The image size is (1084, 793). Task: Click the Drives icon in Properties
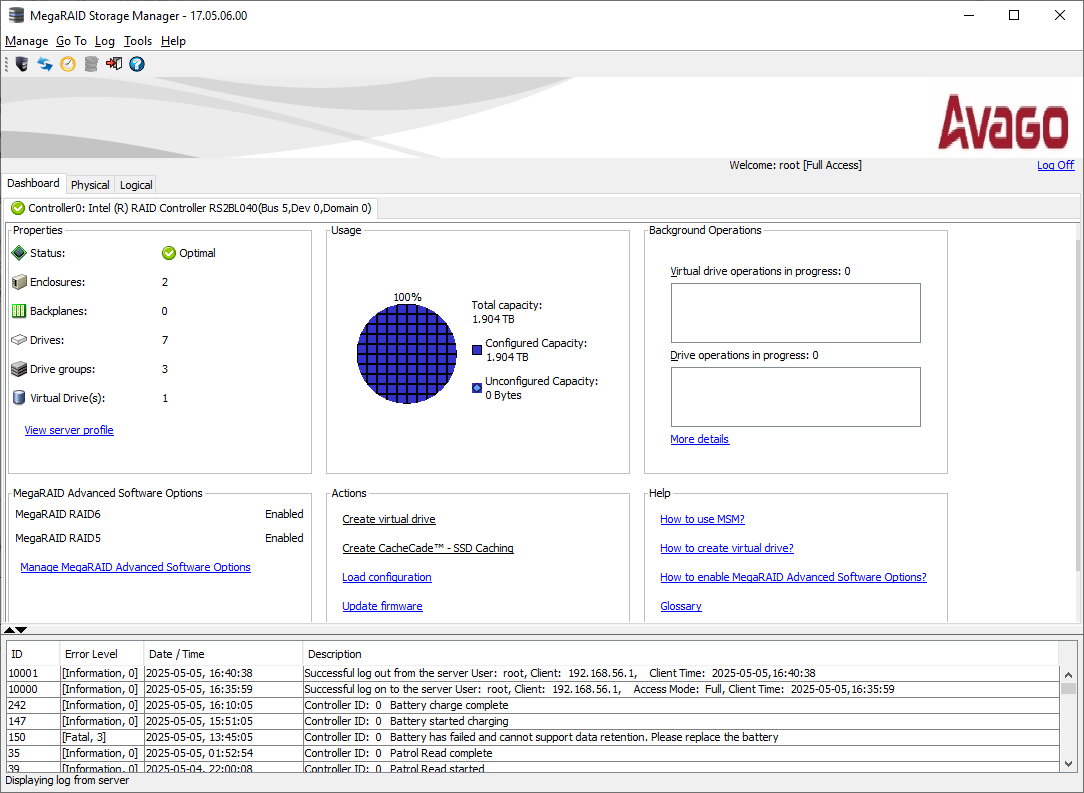click(x=19, y=340)
